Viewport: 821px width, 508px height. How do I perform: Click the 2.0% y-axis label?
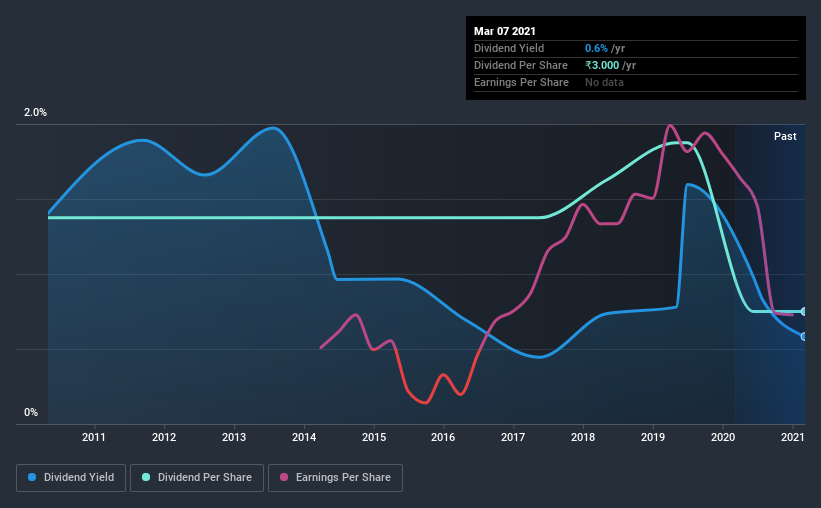pos(36,113)
